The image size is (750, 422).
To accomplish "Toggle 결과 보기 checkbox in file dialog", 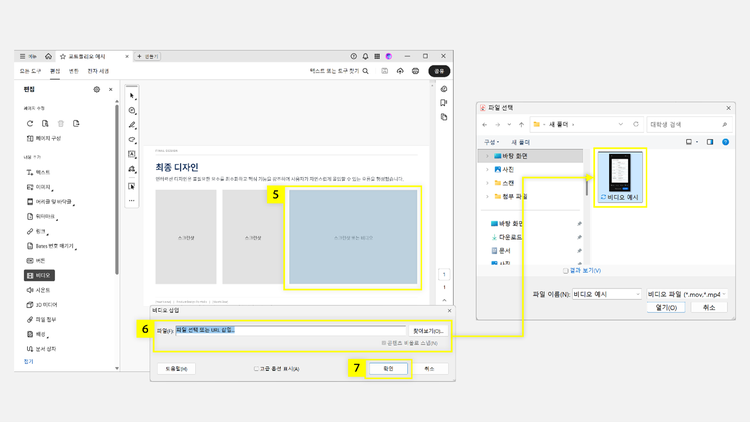I will (565, 271).
